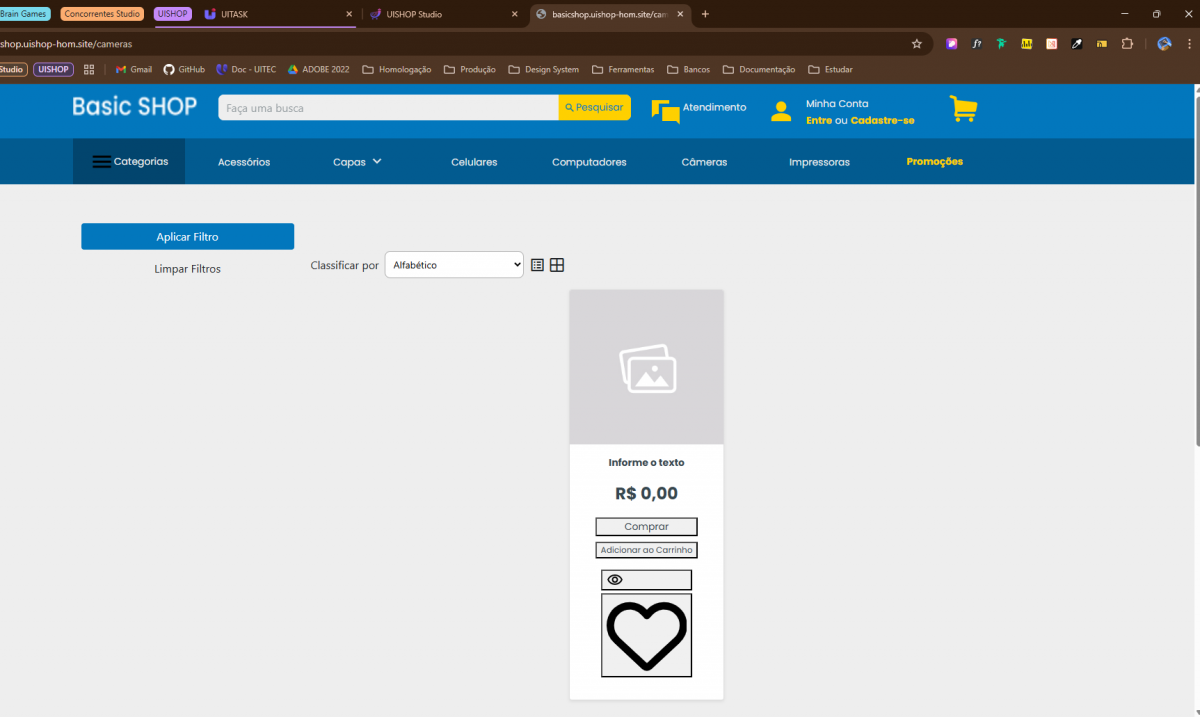Viewport: 1200px width, 717px height.
Task: Switch to grid view layout icon
Action: 557,265
